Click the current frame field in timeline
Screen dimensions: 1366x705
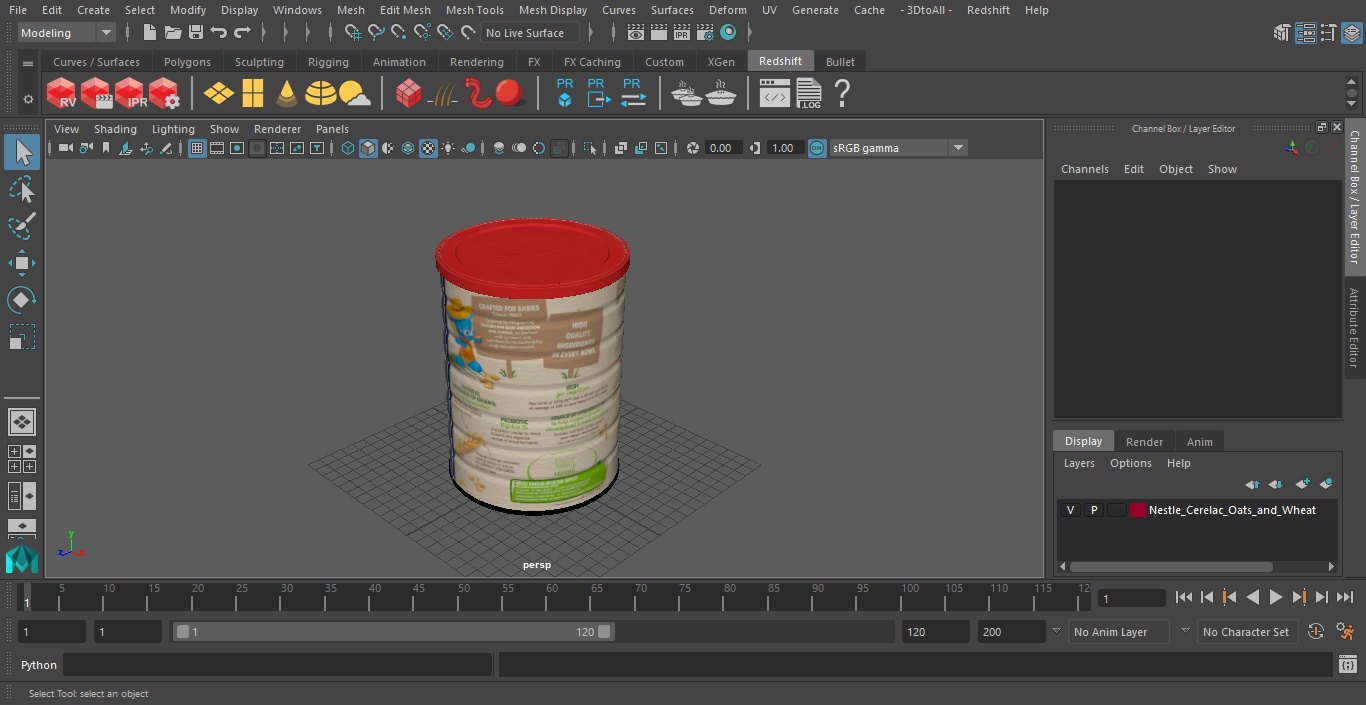[1131, 598]
